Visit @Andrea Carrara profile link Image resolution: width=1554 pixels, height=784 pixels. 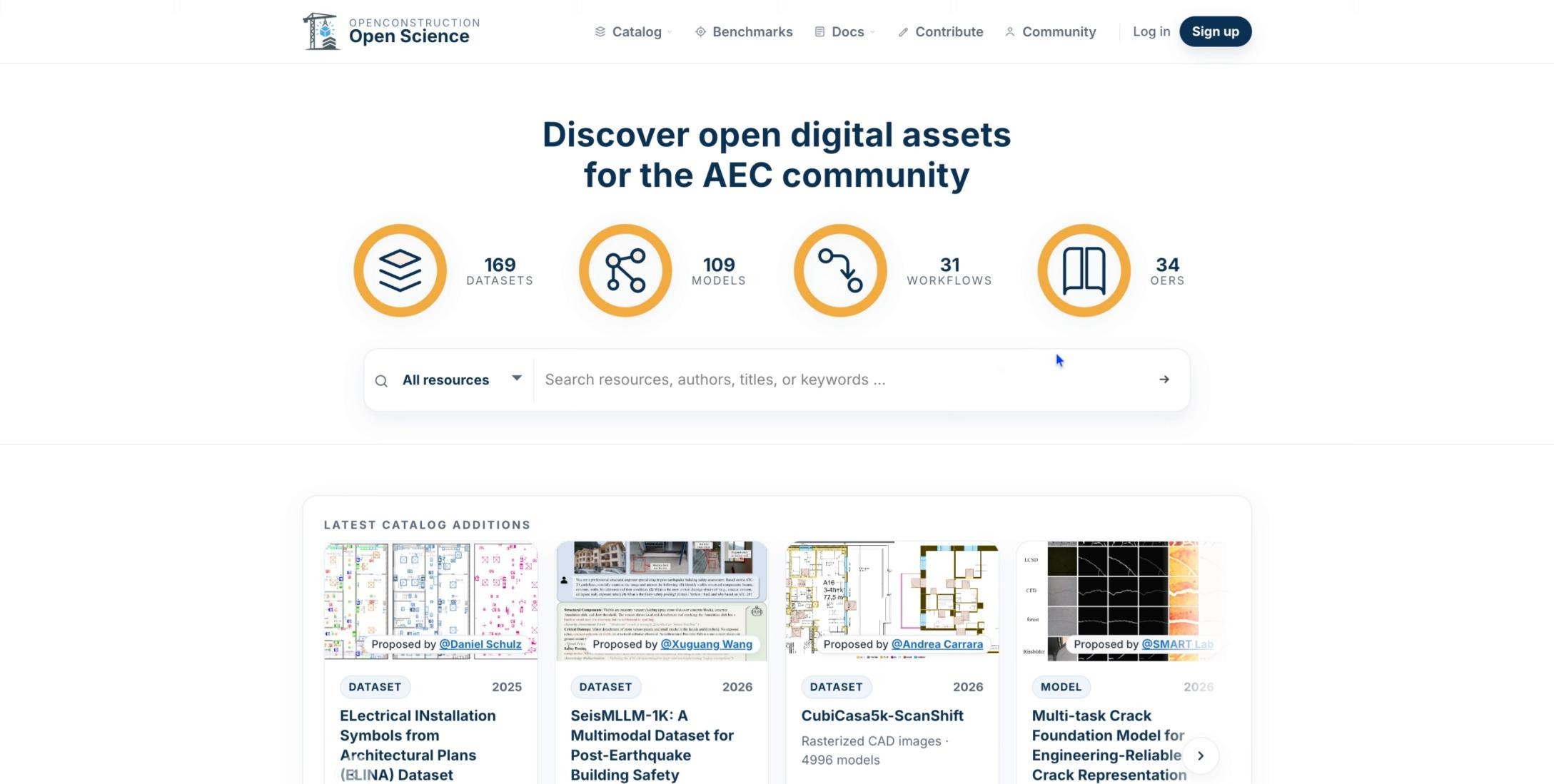point(937,644)
